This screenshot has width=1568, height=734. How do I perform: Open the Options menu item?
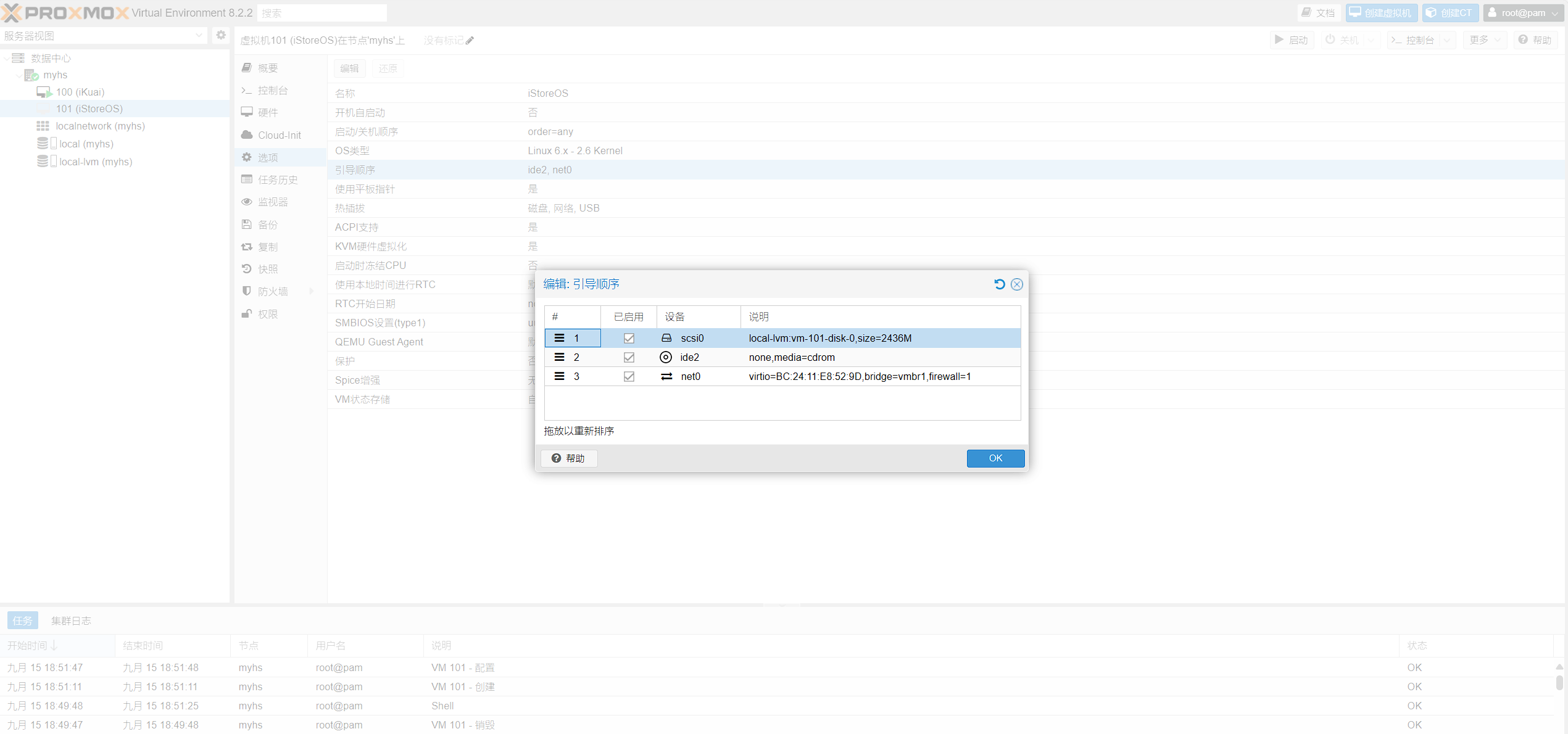[280, 157]
